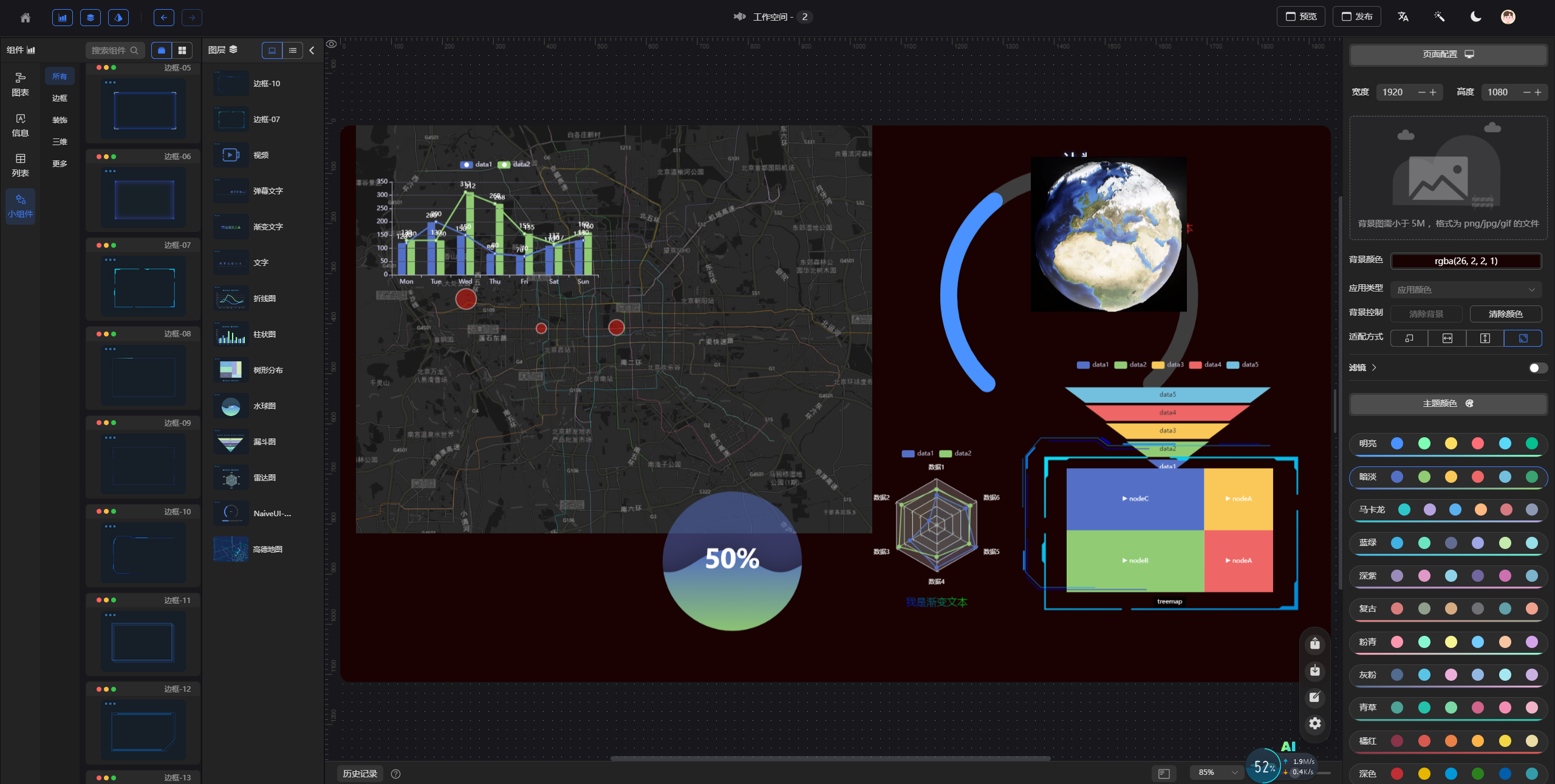Select the 装饰 subcategory
Image resolution: width=1555 pixels, height=784 pixels.
coord(60,120)
